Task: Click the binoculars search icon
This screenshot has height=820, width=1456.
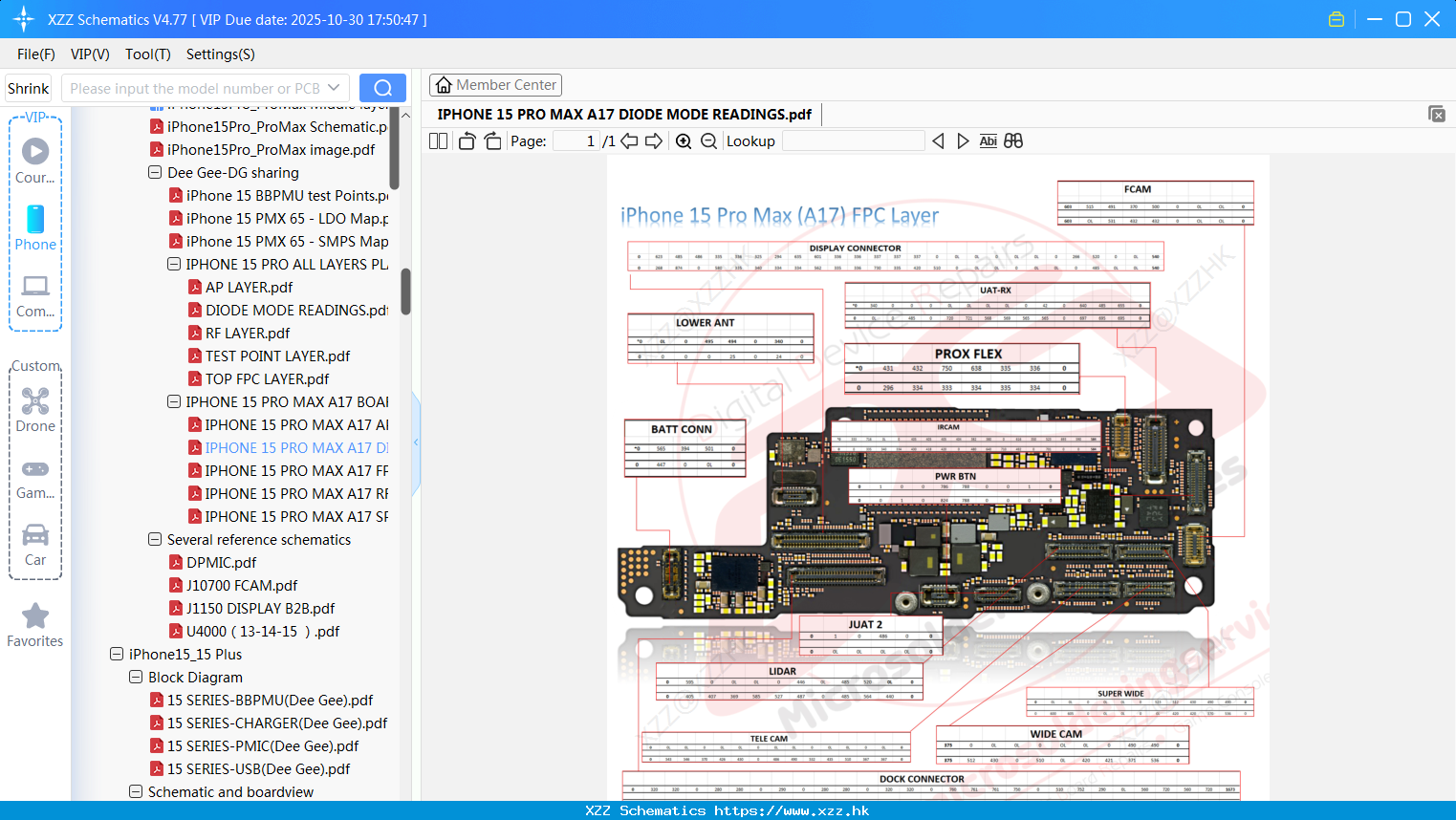Action: pos(1013,140)
